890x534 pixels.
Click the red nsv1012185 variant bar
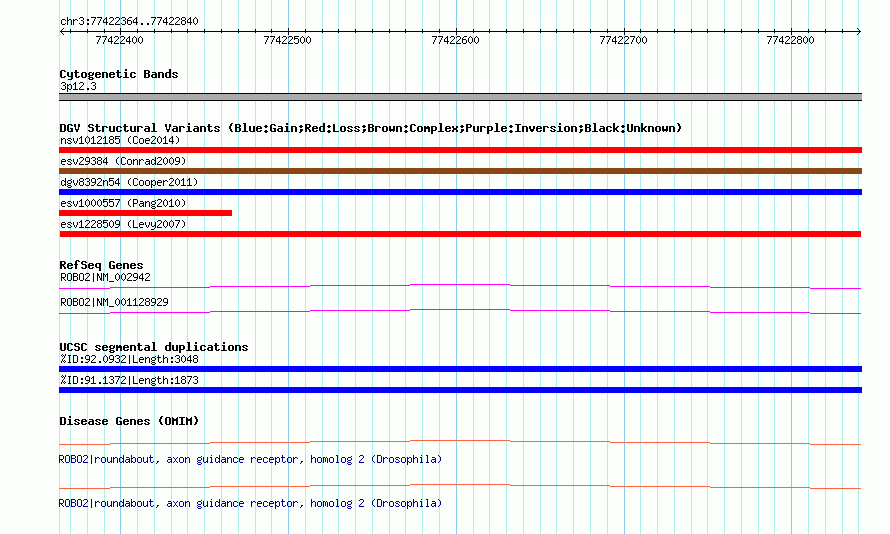(x=460, y=150)
